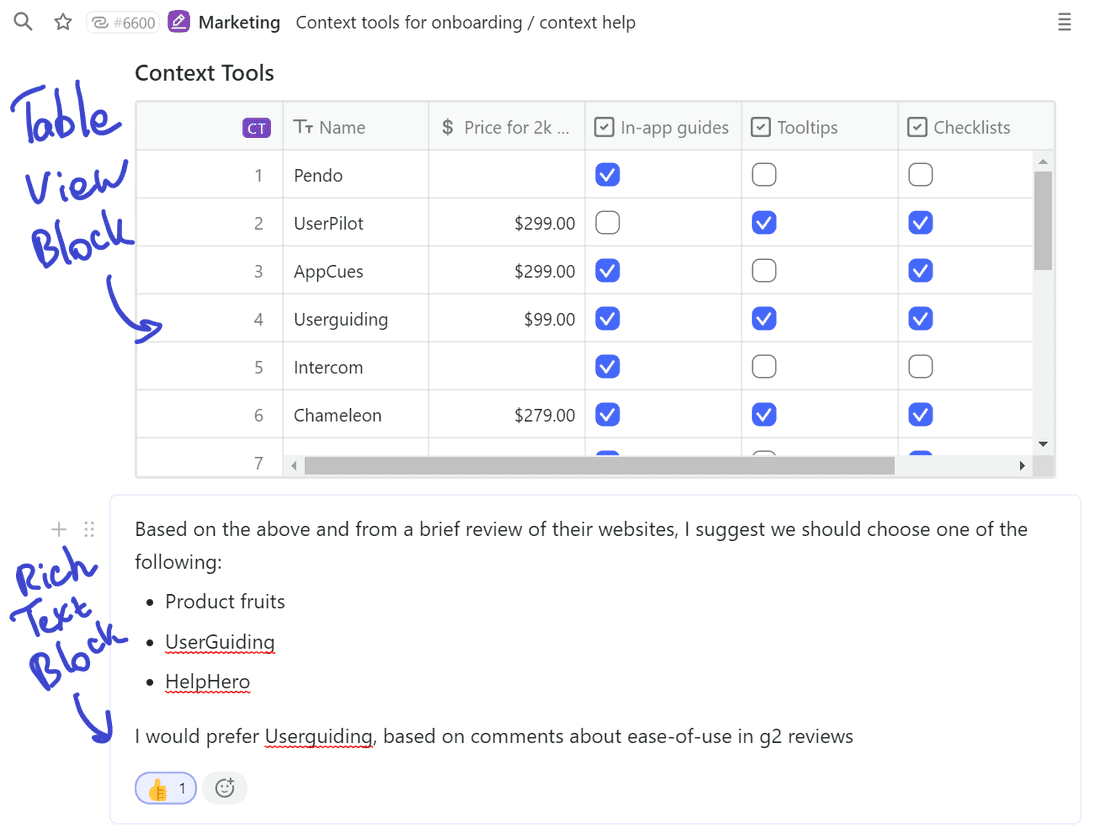1100x838 pixels.
Task: Open the search panel
Action: (22, 21)
